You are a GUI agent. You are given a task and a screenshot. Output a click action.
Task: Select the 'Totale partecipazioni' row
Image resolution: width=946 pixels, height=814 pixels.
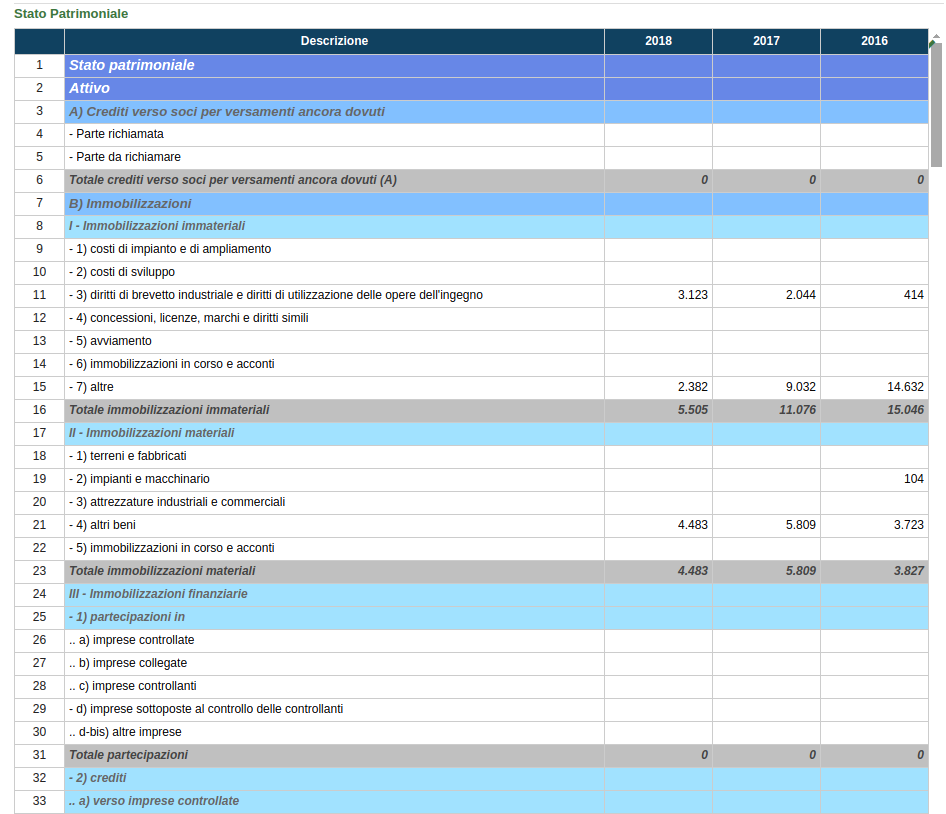point(471,755)
